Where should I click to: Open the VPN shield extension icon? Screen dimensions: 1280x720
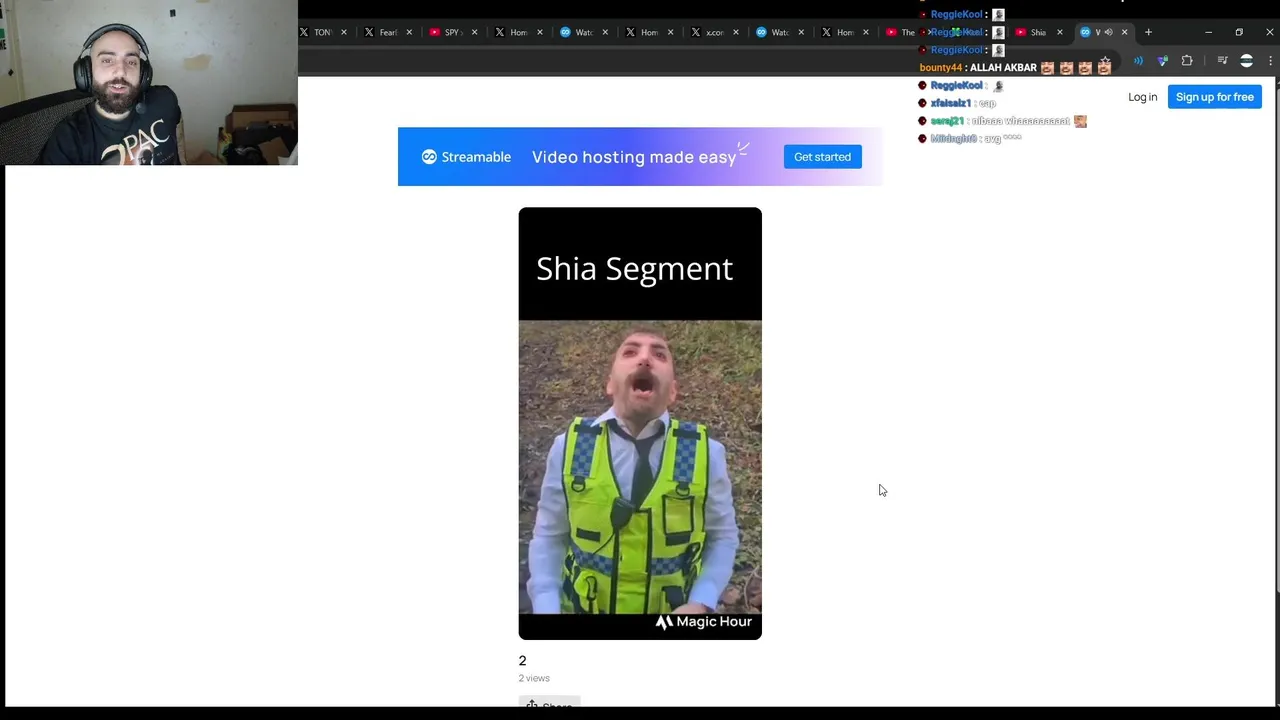click(x=1162, y=61)
